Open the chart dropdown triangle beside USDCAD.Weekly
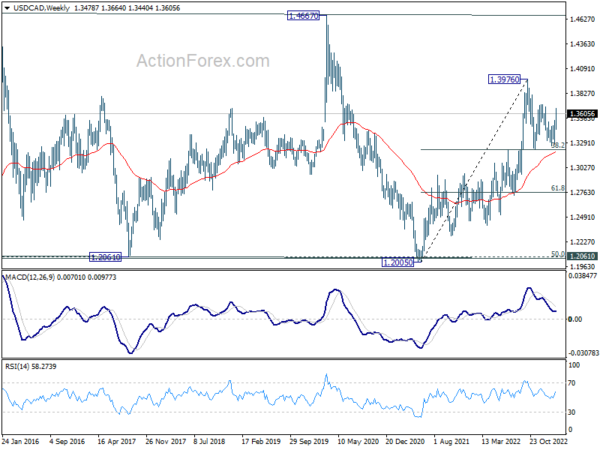Viewport: 600px width, 450px height. 7,8
